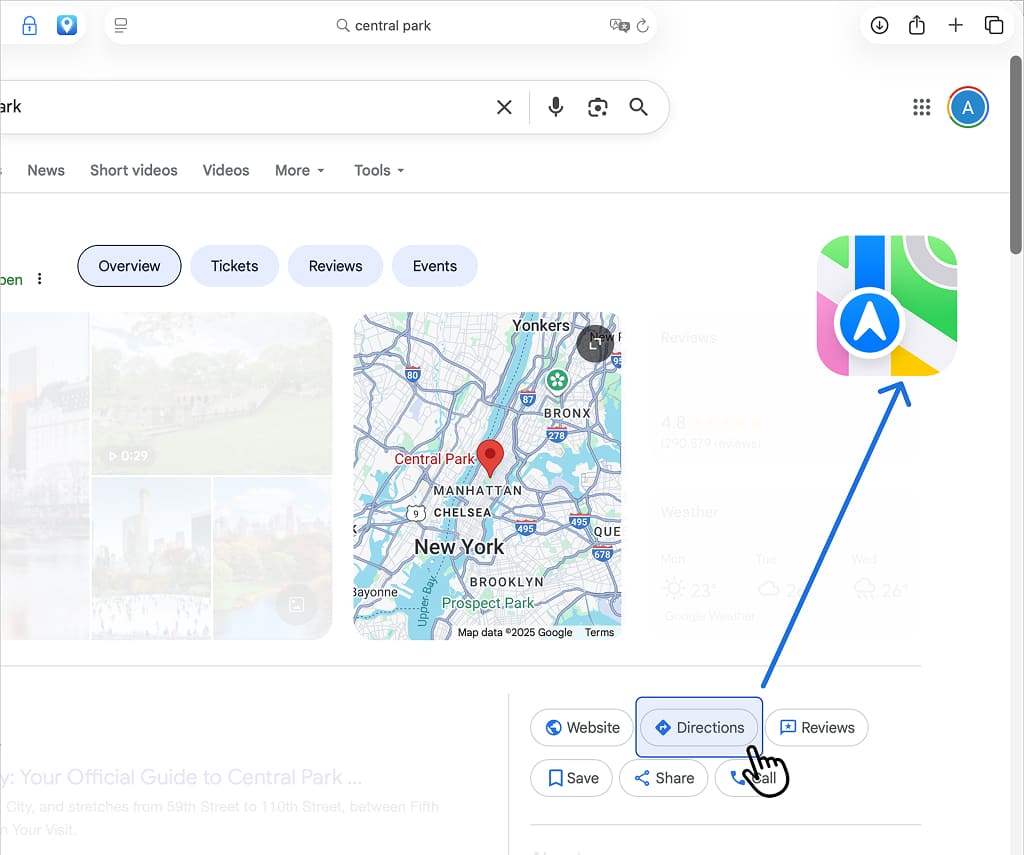Click the Website button
The height and width of the screenshot is (855, 1024).
point(582,728)
